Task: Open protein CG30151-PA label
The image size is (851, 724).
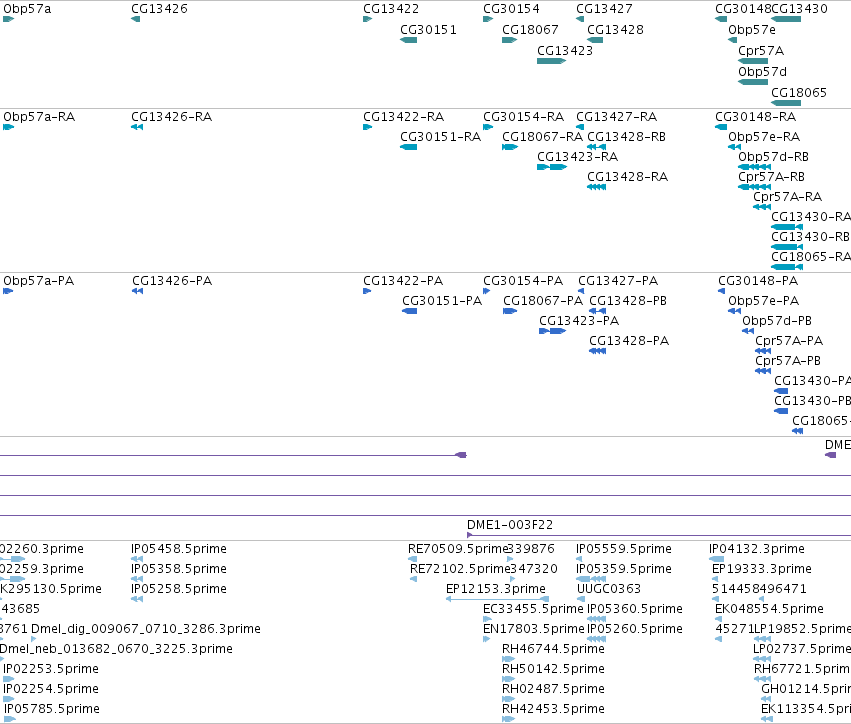Action: [x=442, y=301]
